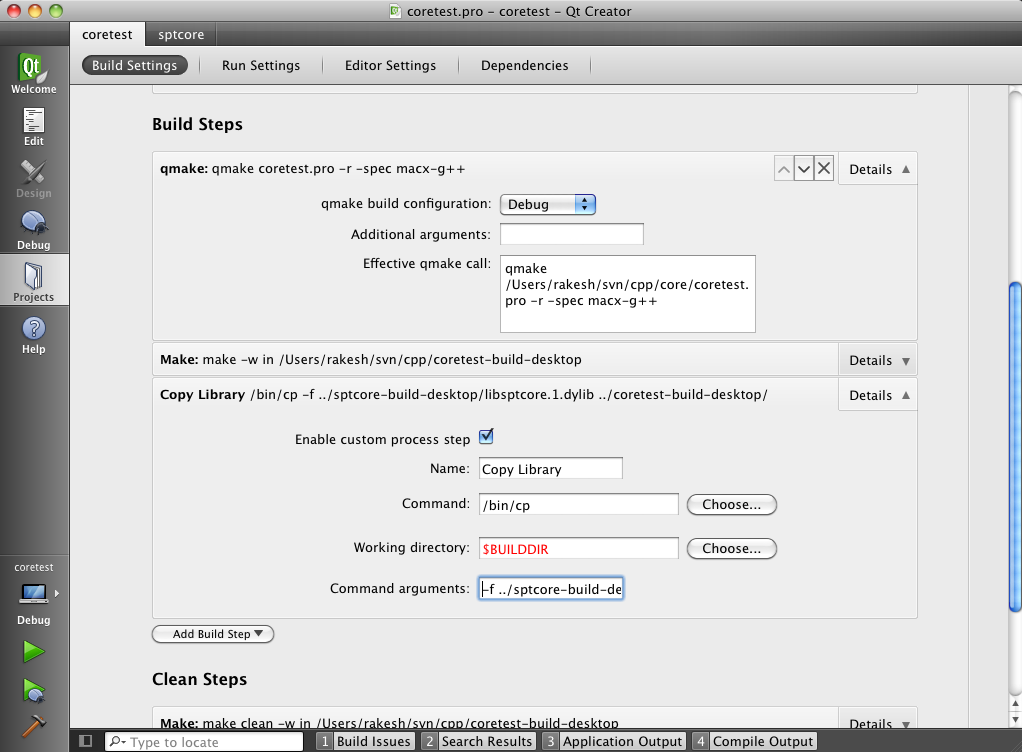Open the Editor Settings tab

pos(390,65)
